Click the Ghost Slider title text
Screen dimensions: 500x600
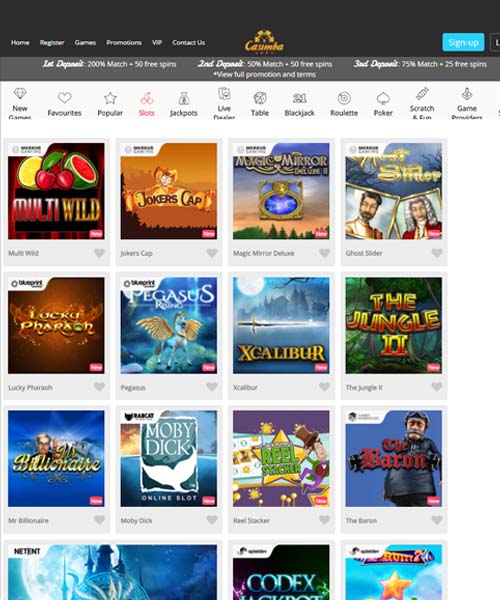364,253
